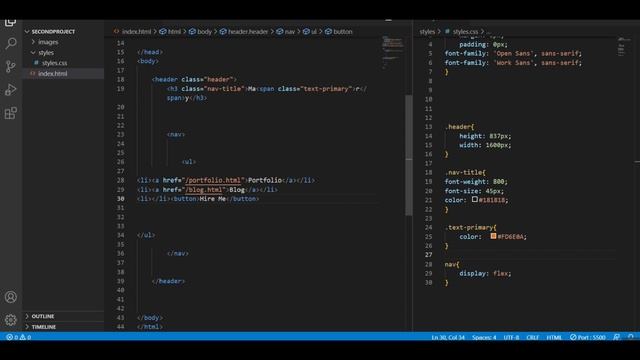Select index.html in the explorer
Image resolution: width=640 pixels, height=360 pixels.
(52, 73)
